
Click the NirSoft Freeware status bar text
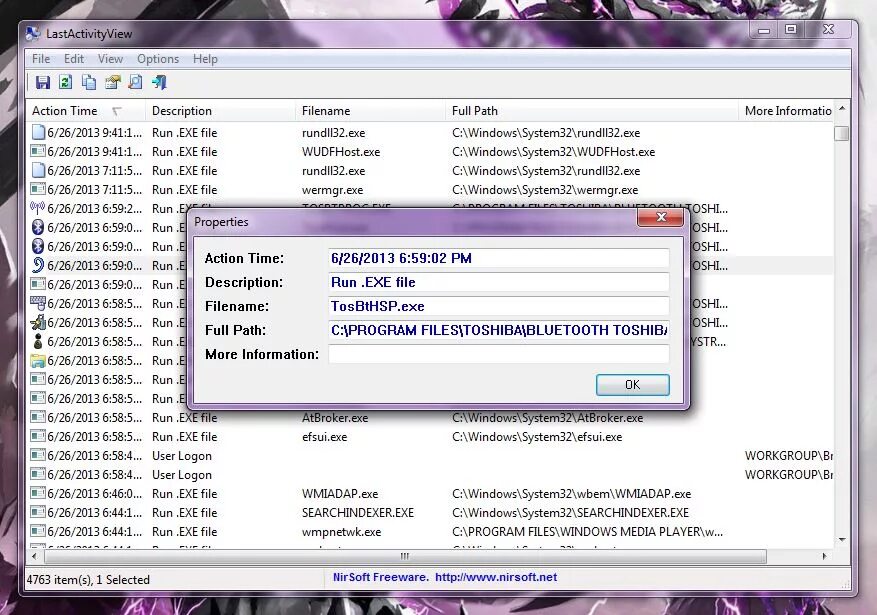point(380,577)
